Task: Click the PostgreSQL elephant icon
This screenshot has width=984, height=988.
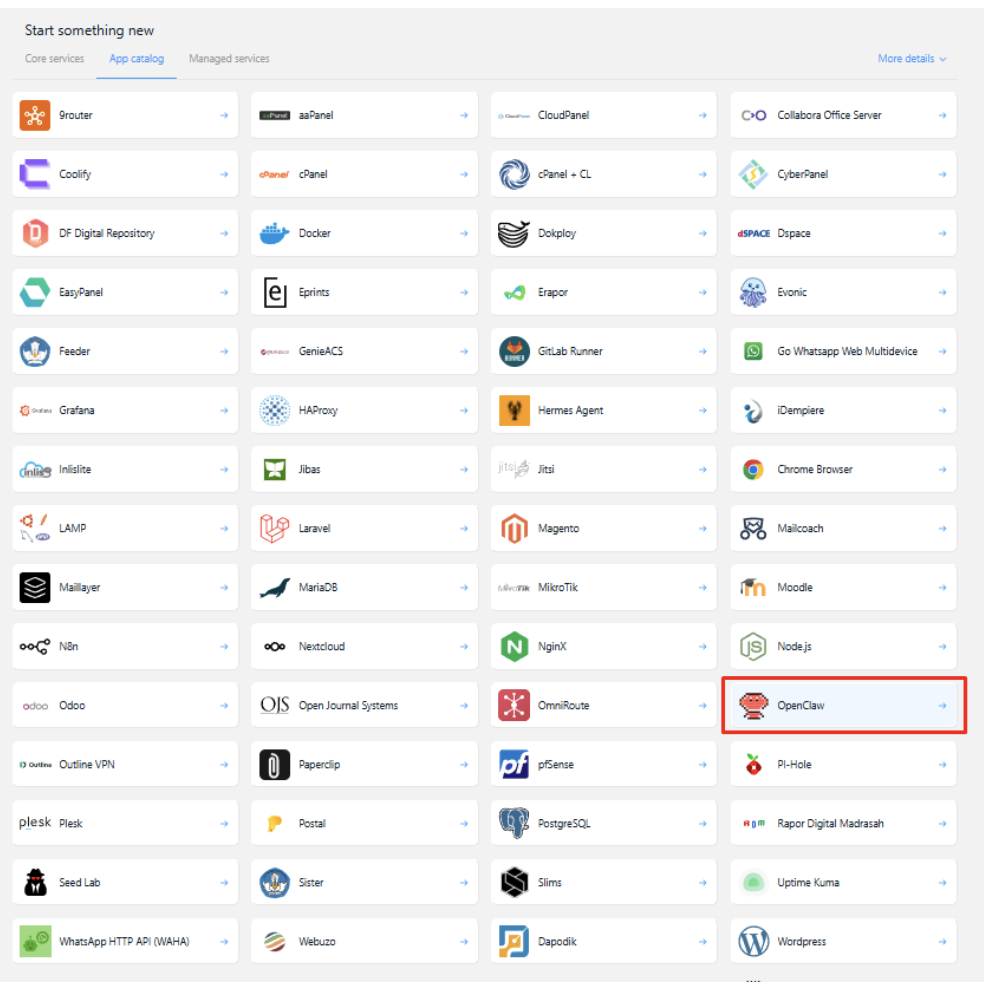Action: [x=514, y=824]
